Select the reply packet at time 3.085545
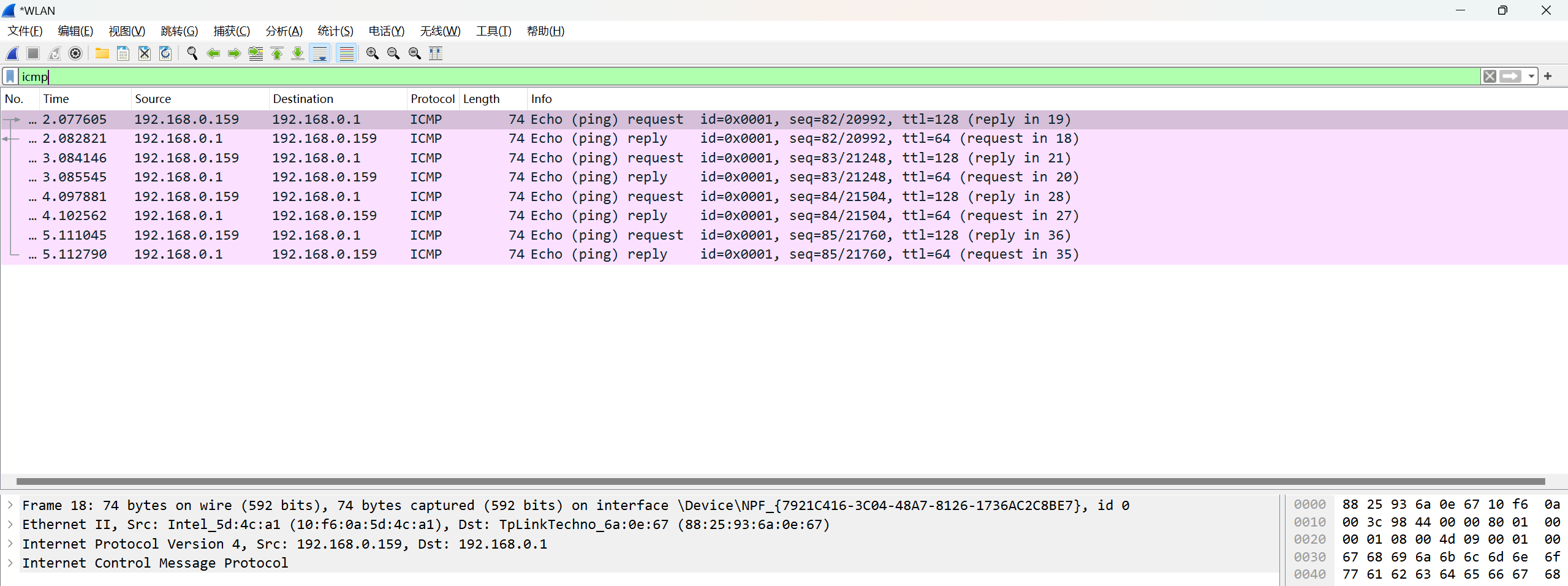The height and width of the screenshot is (586, 1568). tap(784, 177)
